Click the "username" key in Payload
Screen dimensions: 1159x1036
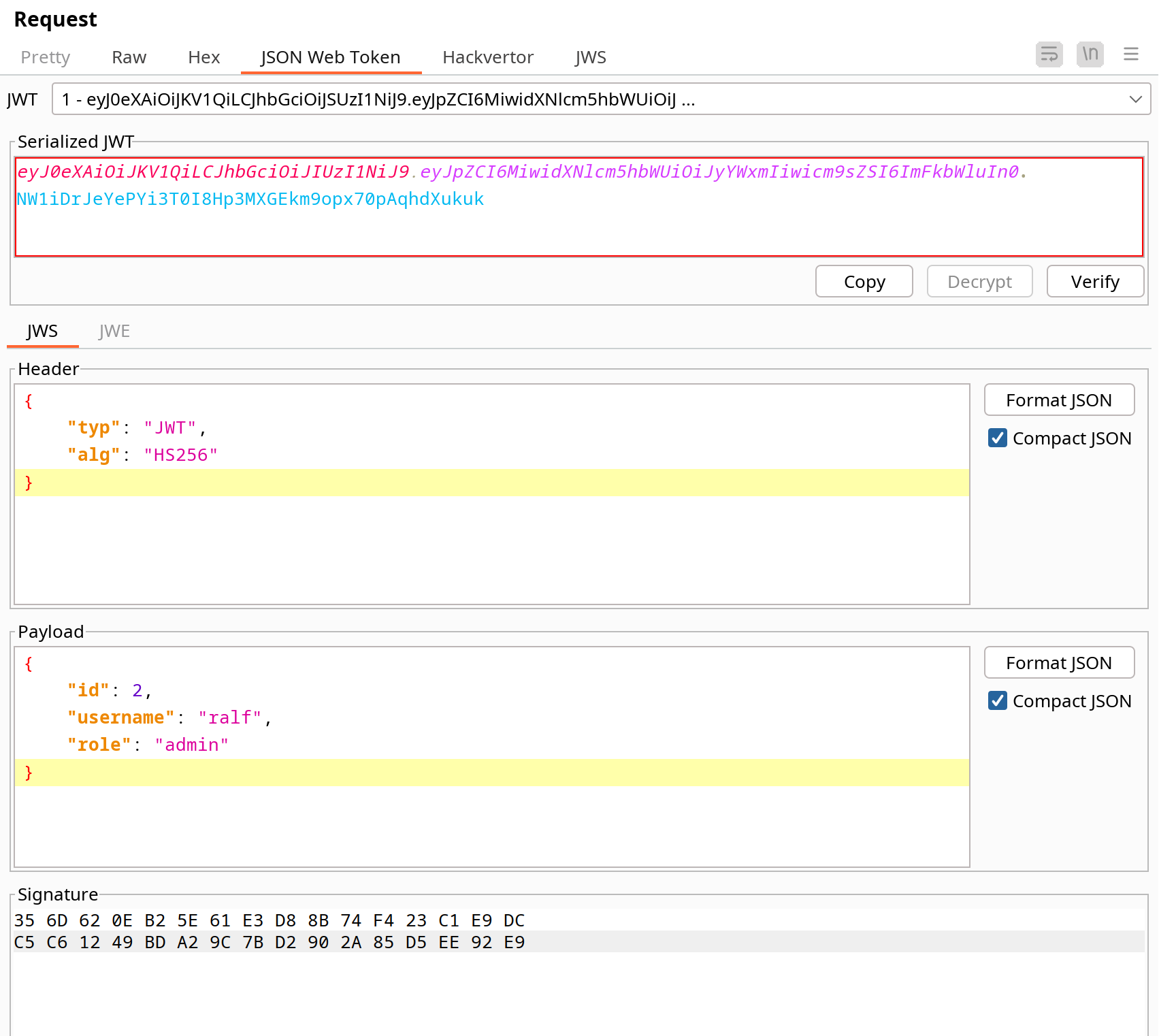121,717
